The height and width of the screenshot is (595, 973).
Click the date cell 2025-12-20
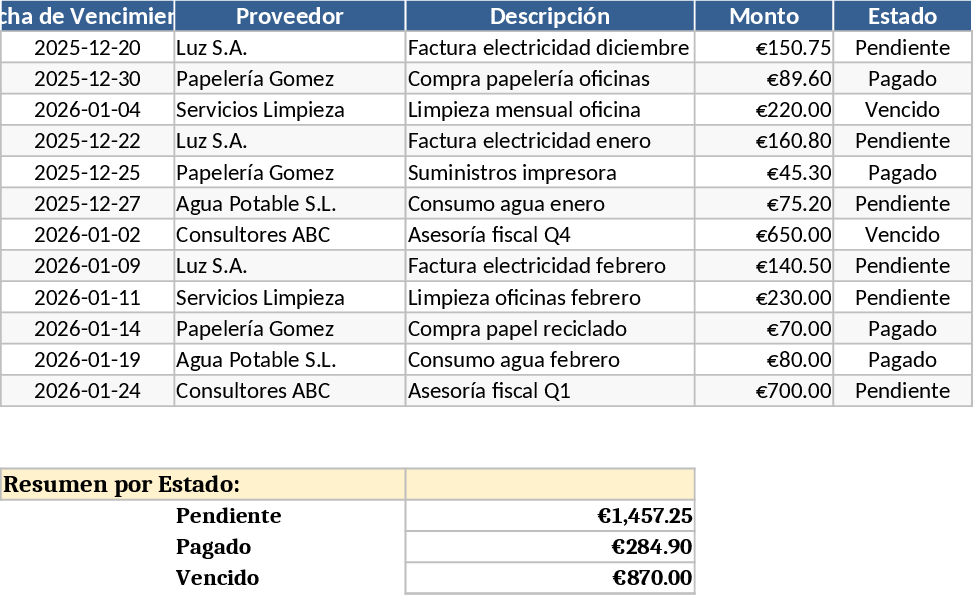tap(87, 48)
